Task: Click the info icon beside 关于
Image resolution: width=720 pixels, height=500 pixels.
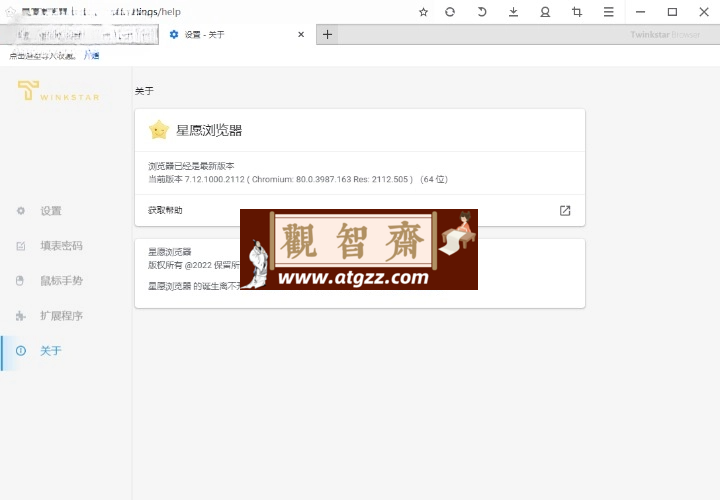Action: [x=21, y=351]
